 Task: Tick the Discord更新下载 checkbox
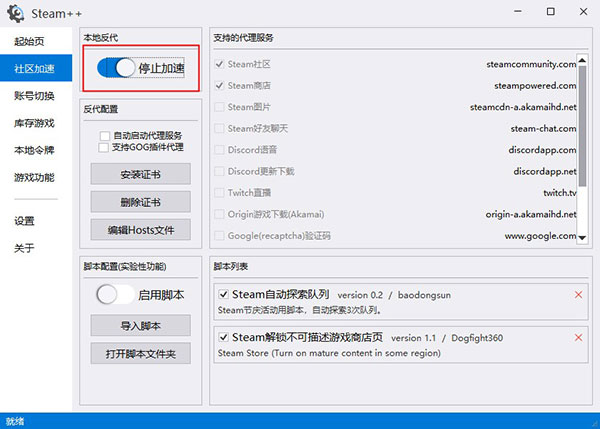pyautogui.click(x=219, y=171)
